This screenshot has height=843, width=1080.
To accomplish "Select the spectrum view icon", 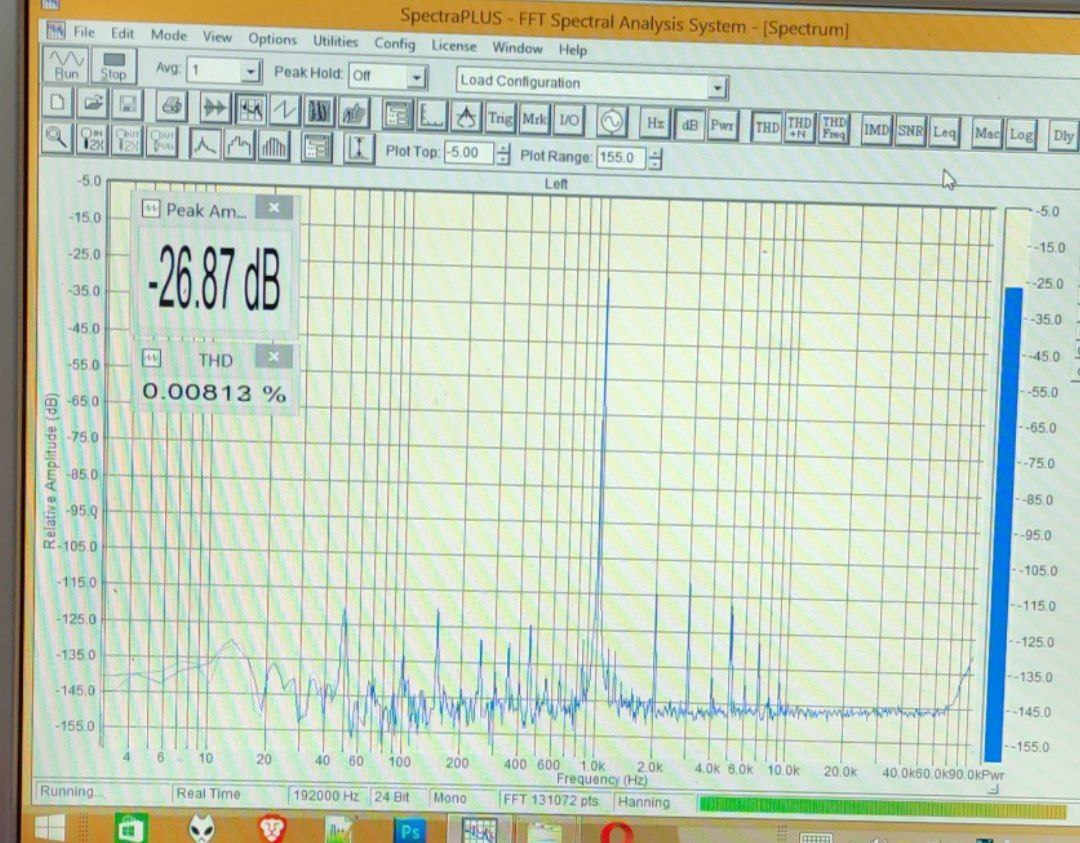I will coord(250,109).
